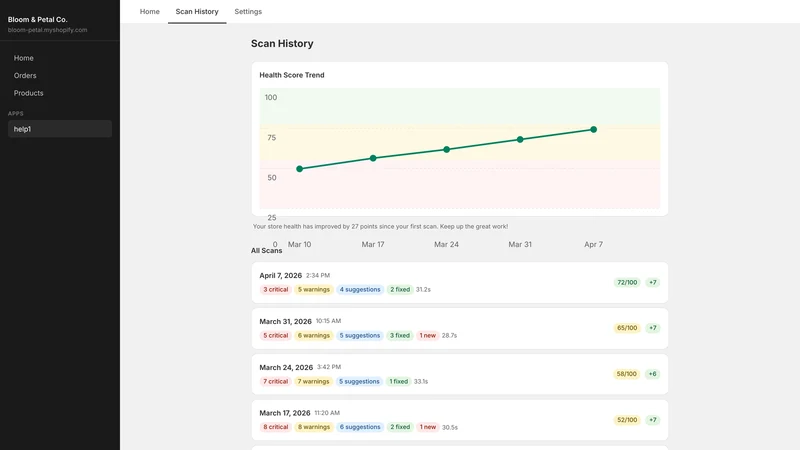
Task: Click the Mar 10 axis label
Action: tap(299, 244)
